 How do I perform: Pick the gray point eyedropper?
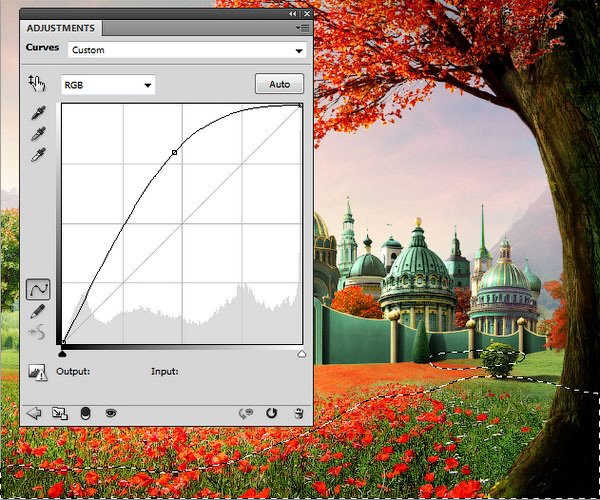click(37, 134)
